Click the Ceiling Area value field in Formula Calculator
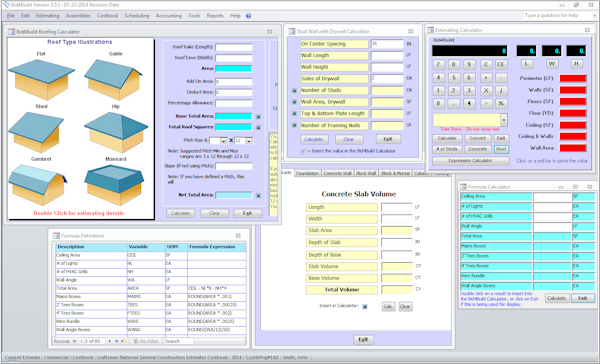 click(x=552, y=197)
